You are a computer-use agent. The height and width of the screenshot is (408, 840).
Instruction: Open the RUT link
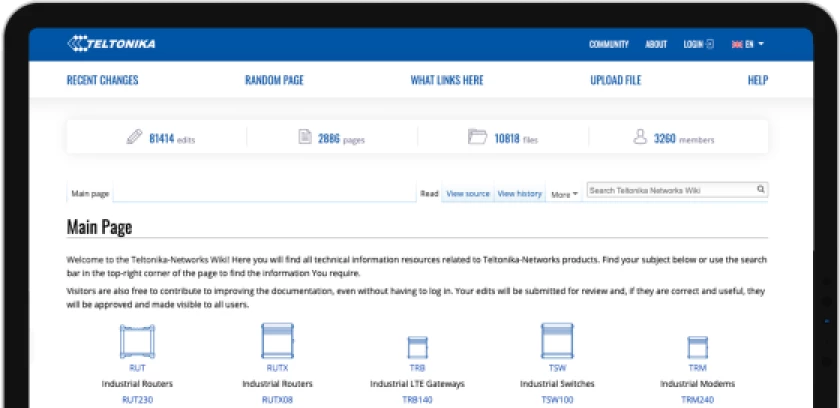(138, 368)
